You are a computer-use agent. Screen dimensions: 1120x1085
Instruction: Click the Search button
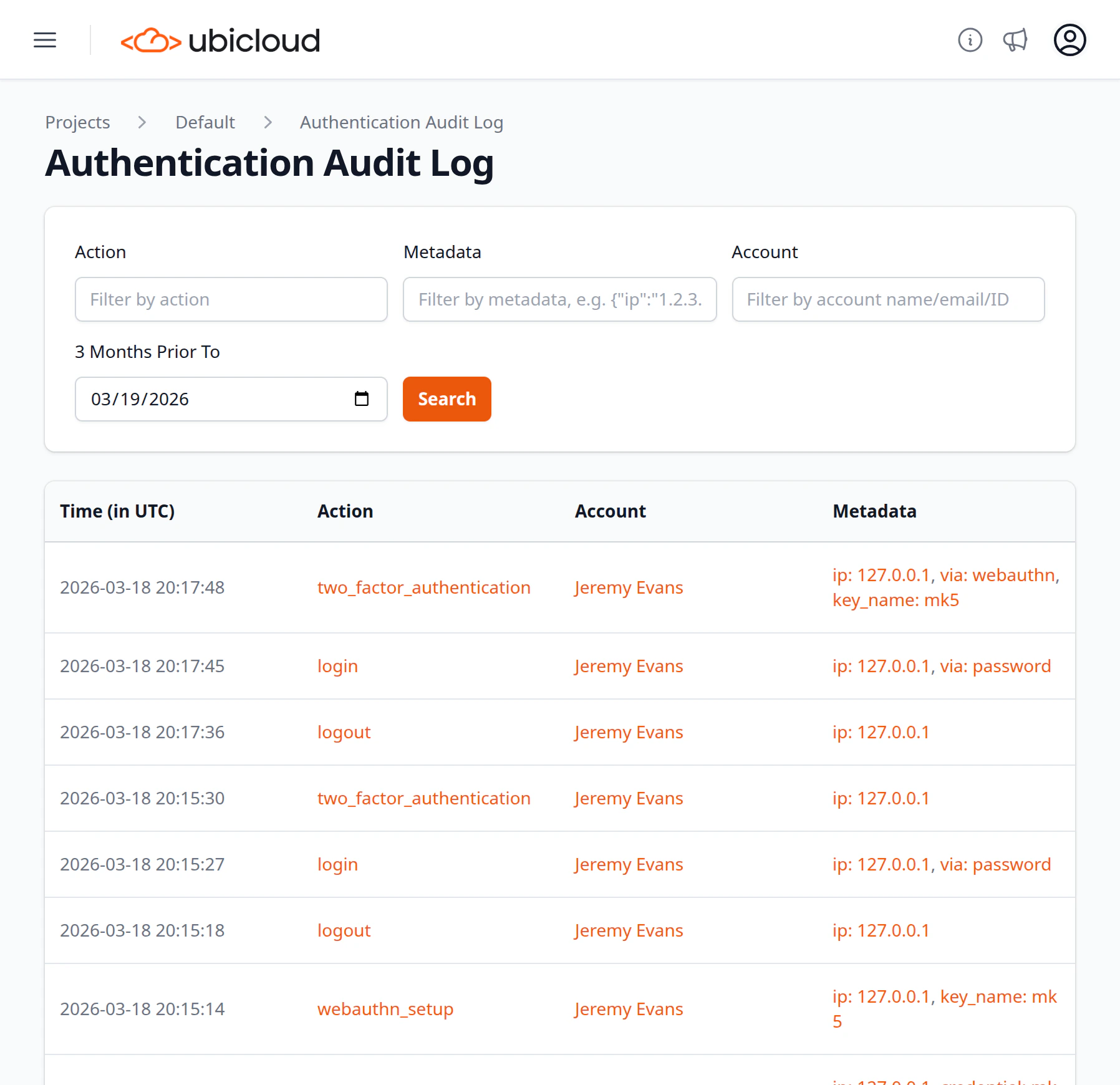(447, 399)
